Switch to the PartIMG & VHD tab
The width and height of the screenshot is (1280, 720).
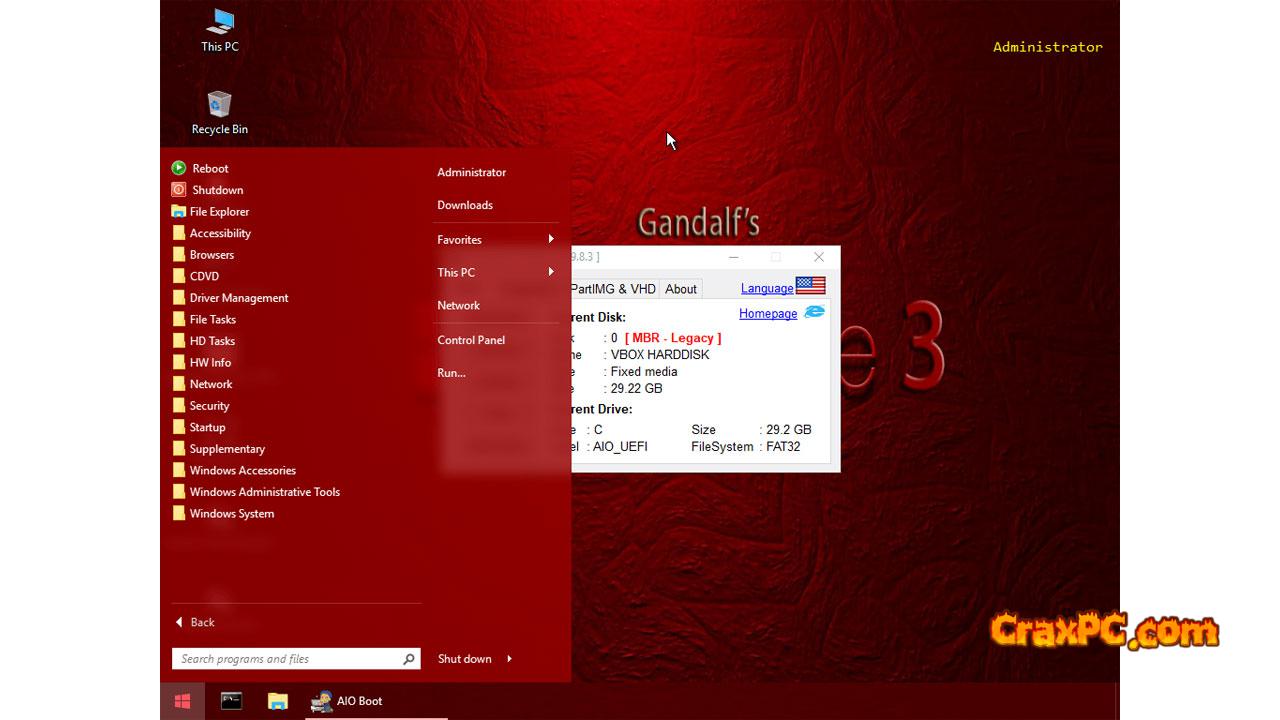[614, 289]
